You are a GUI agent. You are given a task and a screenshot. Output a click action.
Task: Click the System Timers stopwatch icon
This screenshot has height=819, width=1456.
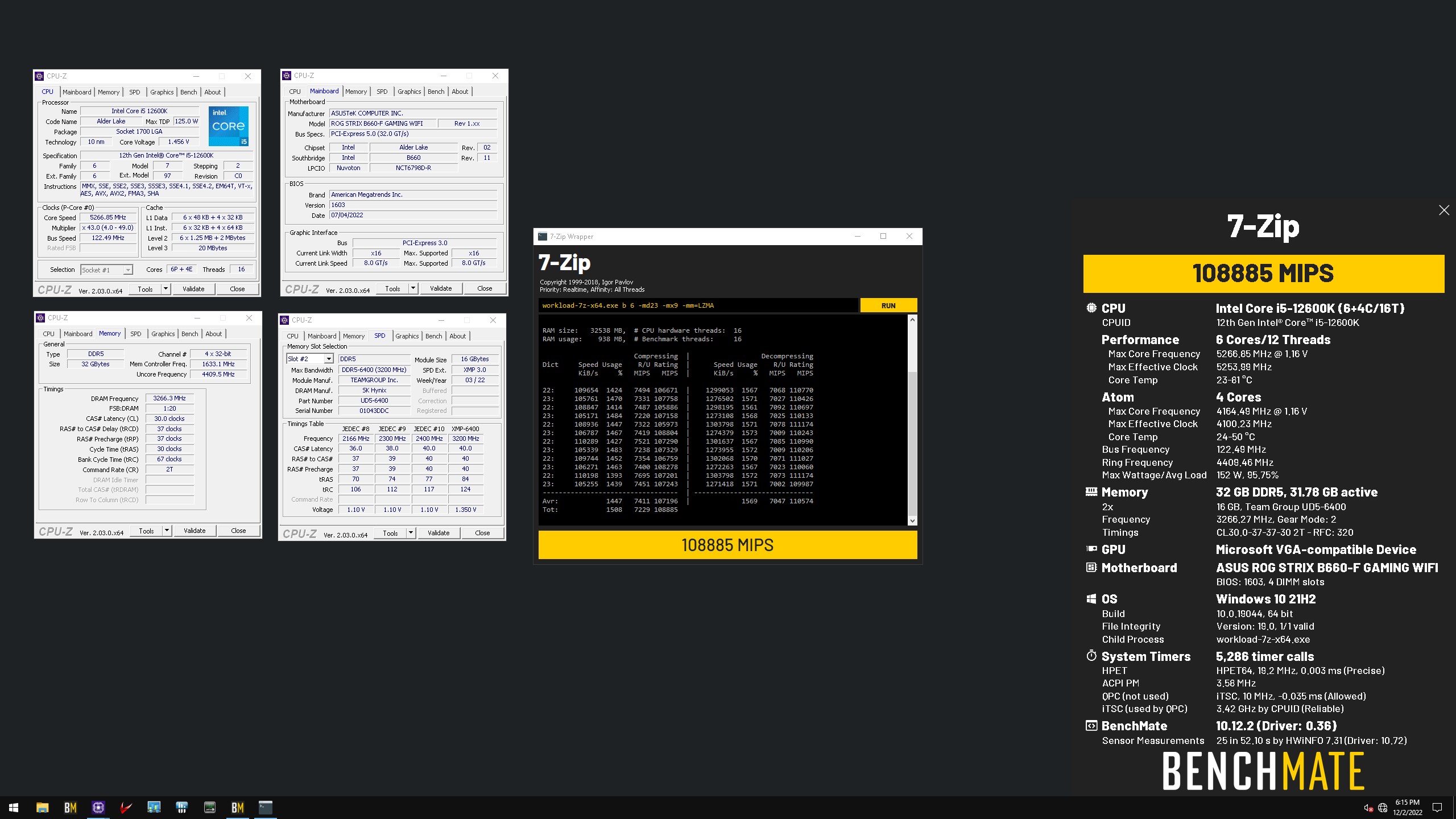click(x=1091, y=656)
